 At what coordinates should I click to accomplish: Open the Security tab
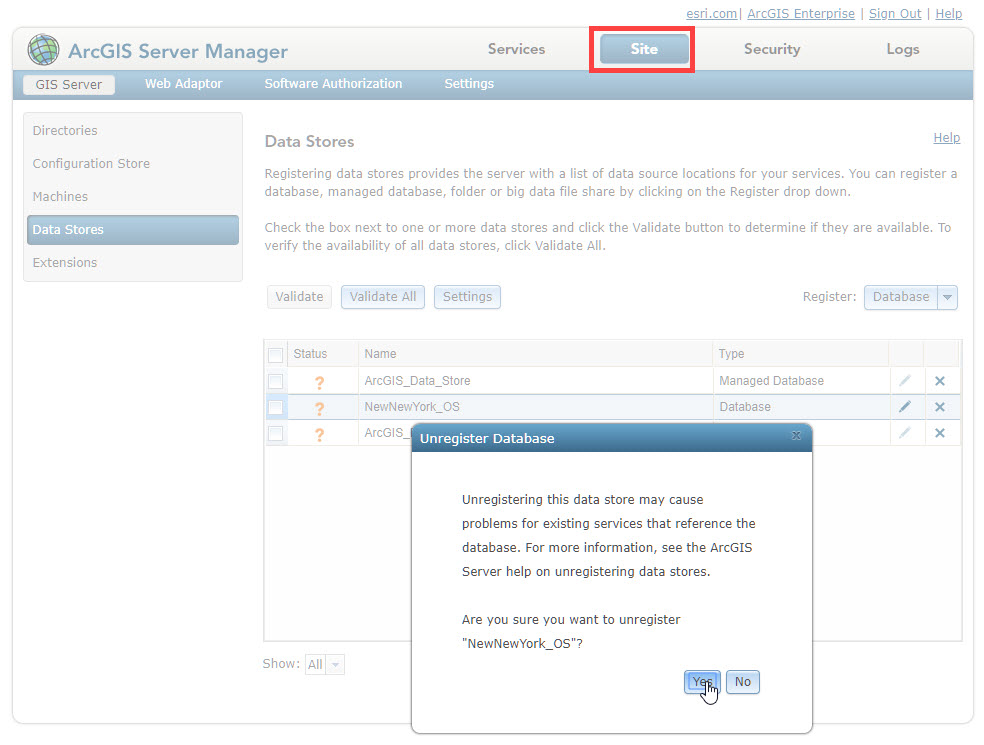pos(772,49)
